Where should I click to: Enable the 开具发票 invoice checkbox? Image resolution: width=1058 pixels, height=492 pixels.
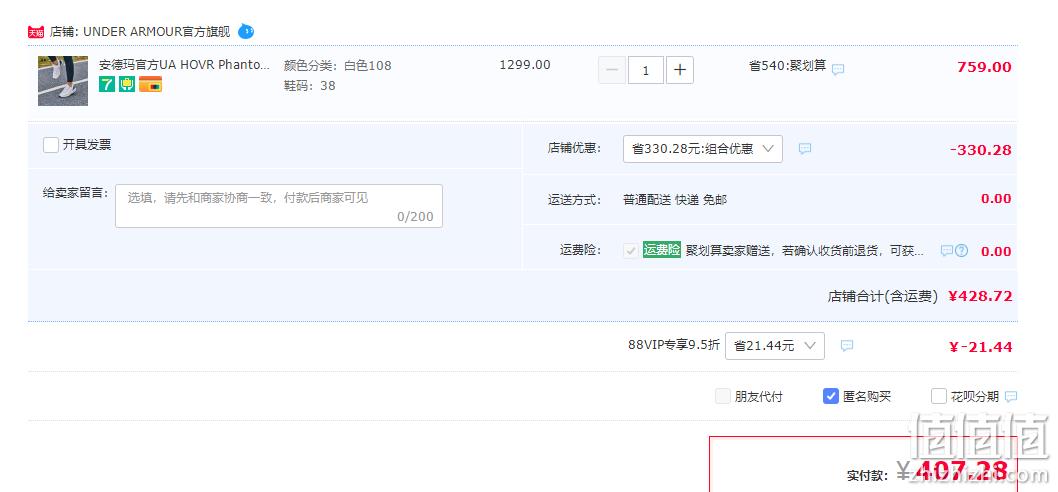tap(51, 145)
